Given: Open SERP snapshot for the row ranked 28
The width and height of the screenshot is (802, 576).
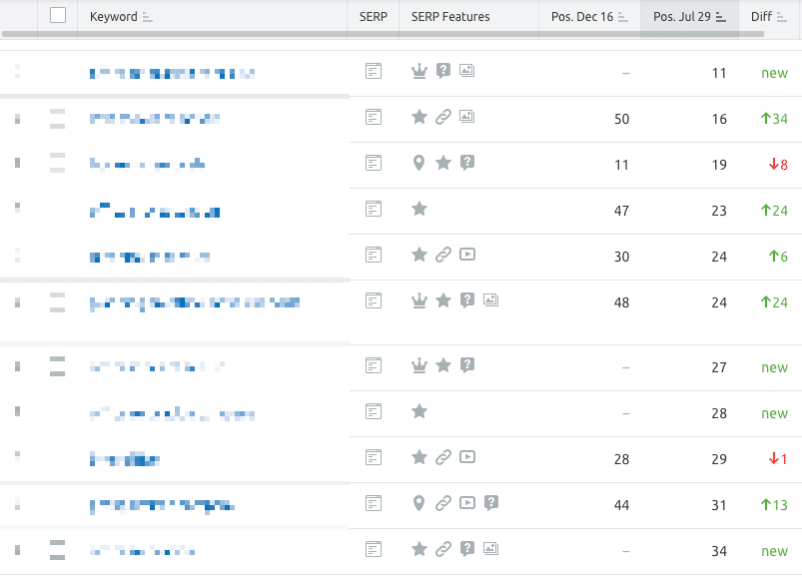Looking at the screenshot, I should tap(373, 411).
